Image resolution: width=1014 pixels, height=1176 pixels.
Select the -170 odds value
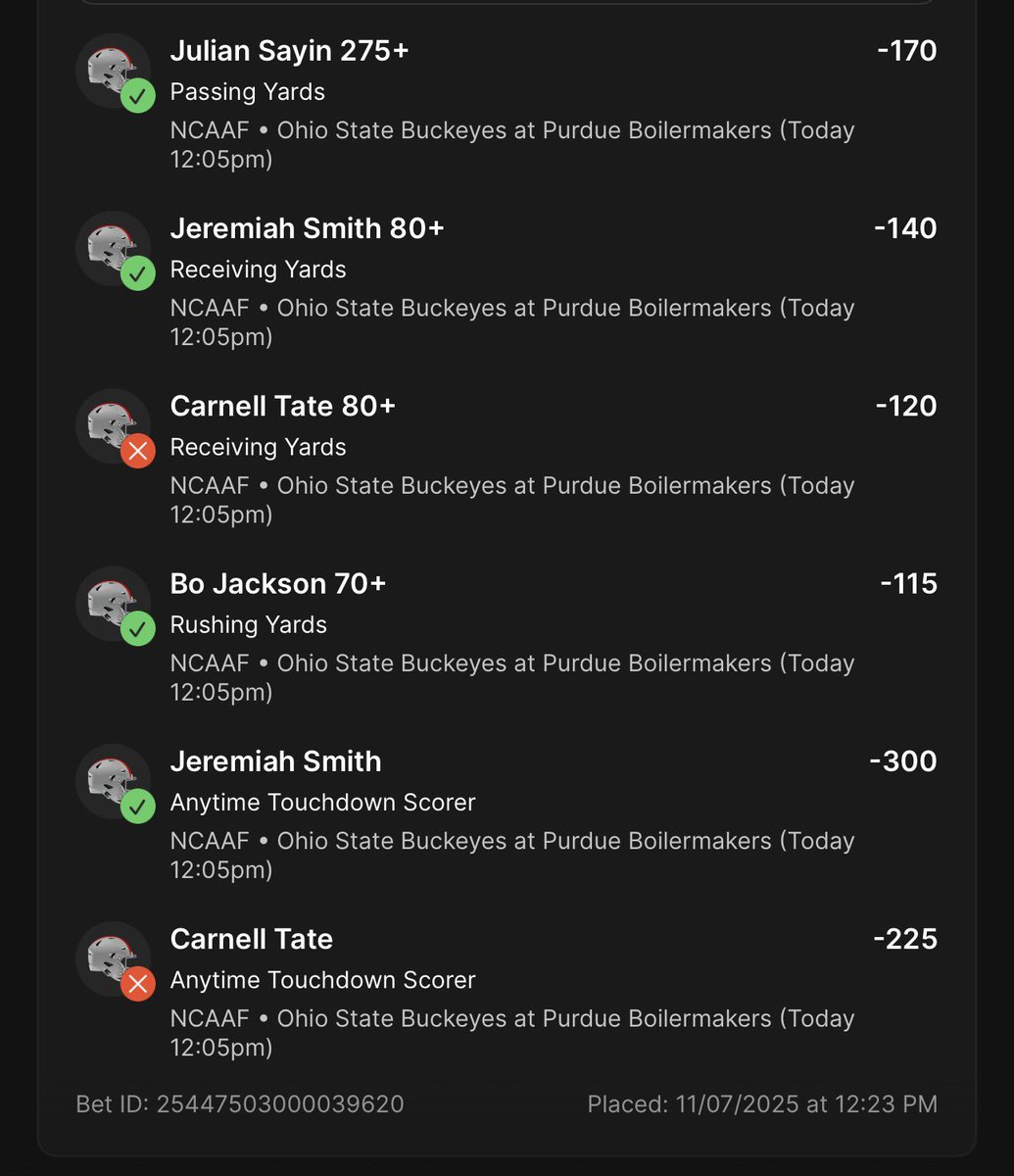[907, 51]
